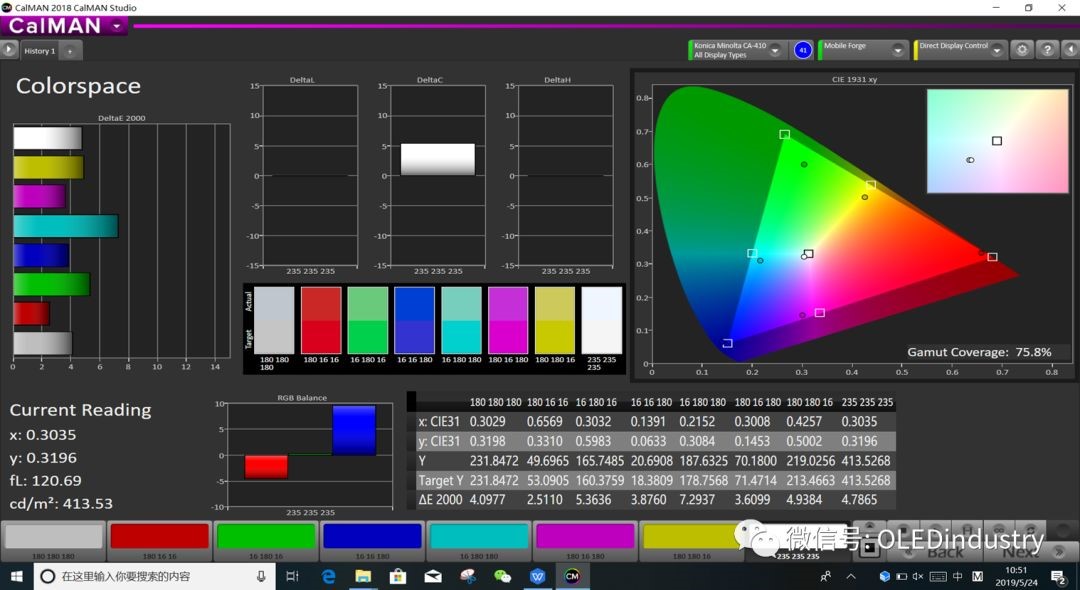The image size is (1080, 590).
Task: Add a new history tab
Action: click(70, 50)
